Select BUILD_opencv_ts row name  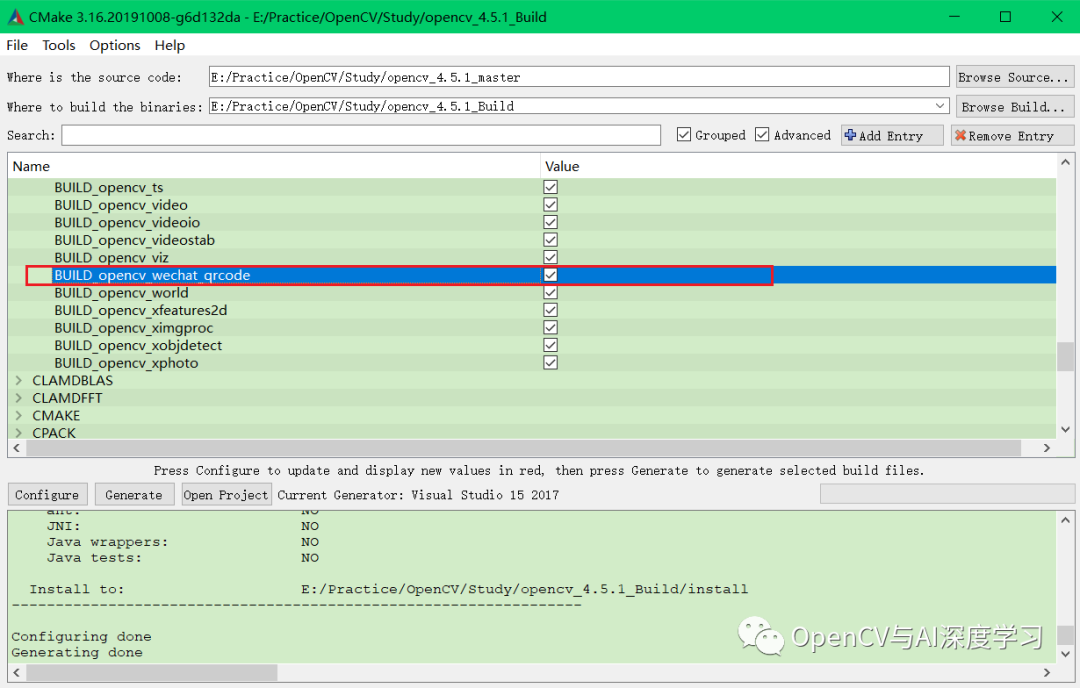pyautogui.click(x=109, y=187)
